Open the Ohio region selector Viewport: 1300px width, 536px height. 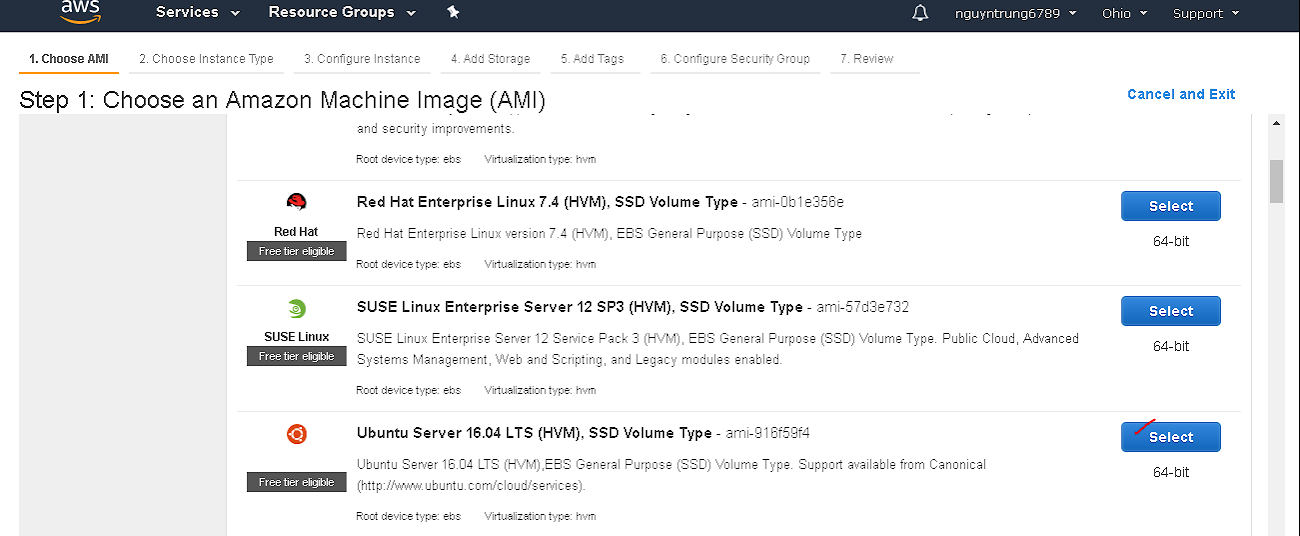1124,13
